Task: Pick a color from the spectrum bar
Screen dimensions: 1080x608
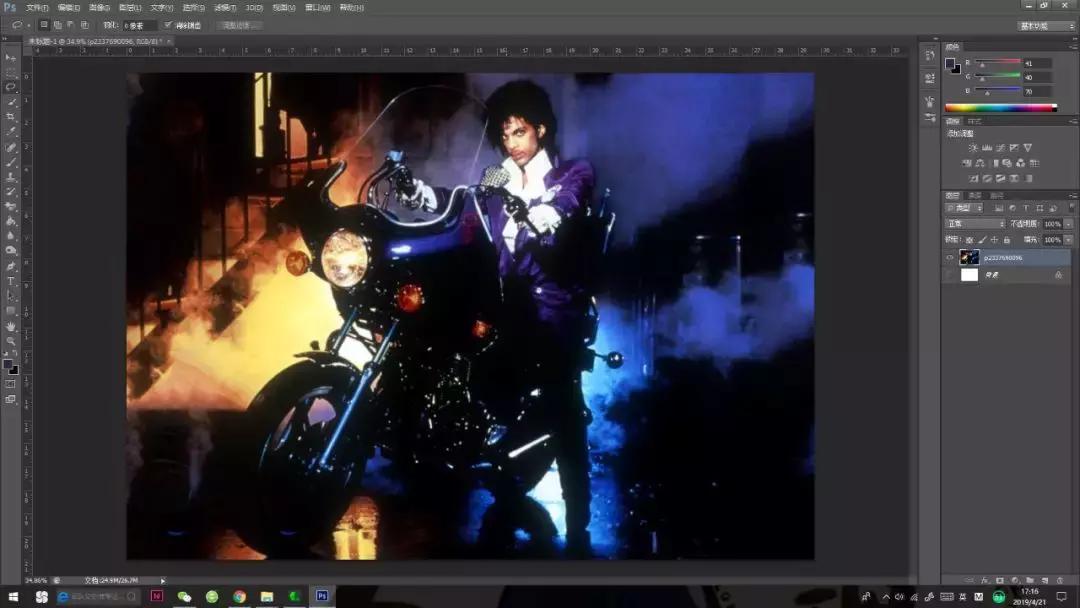Action: [x=1001, y=107]
